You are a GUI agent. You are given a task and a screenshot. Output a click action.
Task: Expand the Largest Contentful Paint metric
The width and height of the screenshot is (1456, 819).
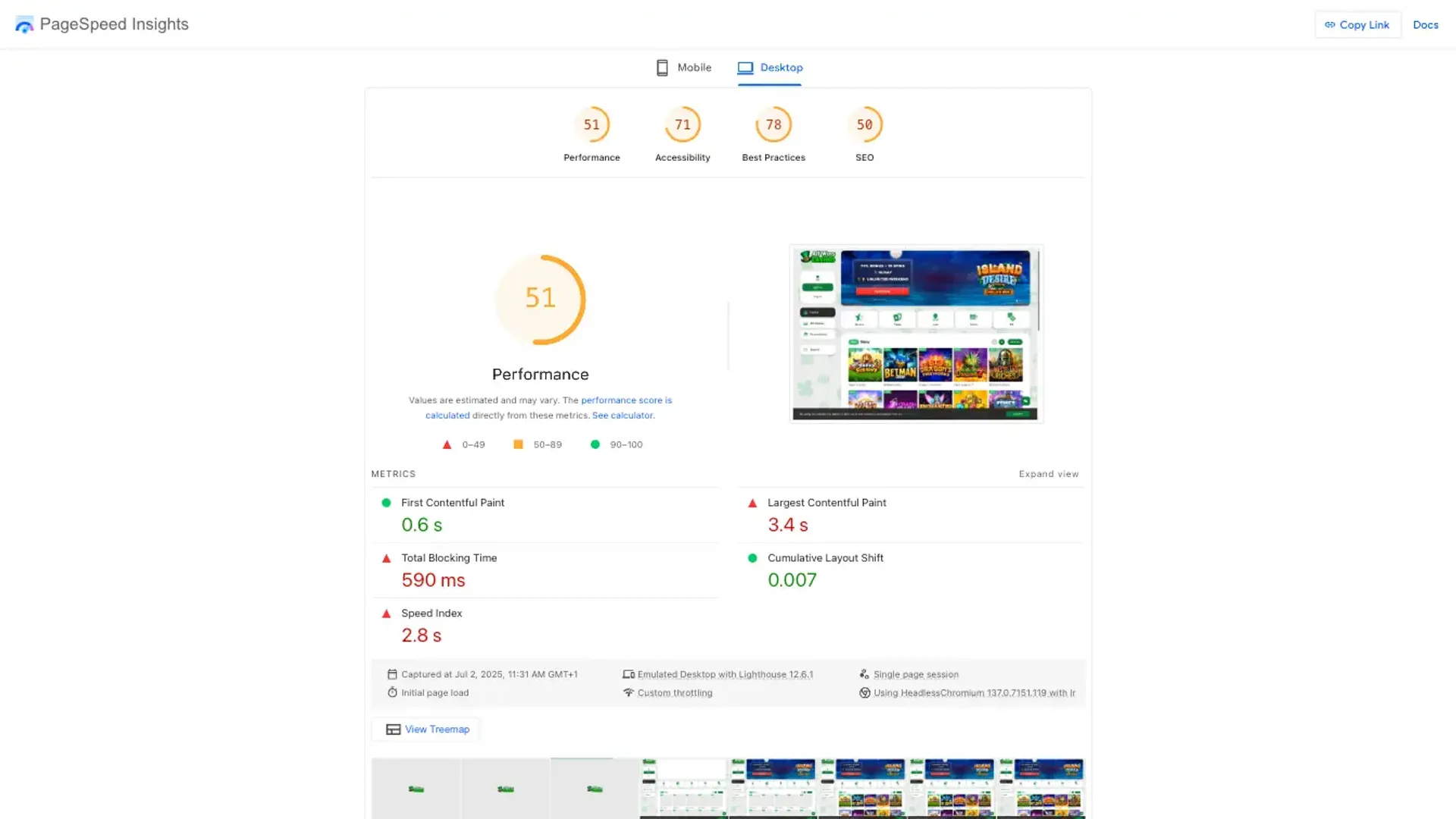(x=911, y=515)
